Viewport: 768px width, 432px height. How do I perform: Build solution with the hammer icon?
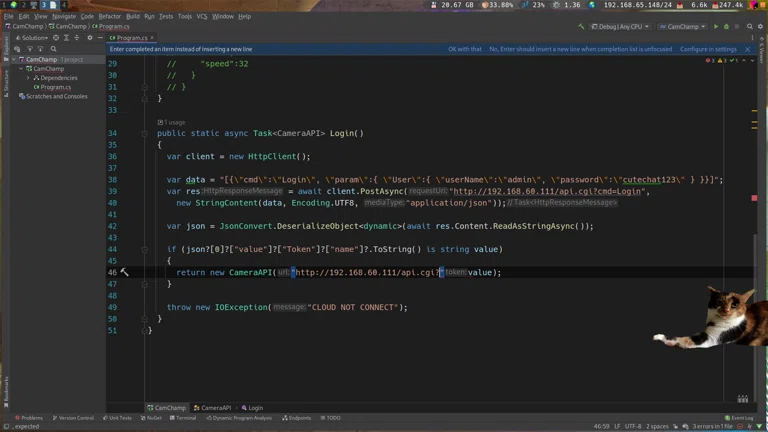tap(581, 27)
